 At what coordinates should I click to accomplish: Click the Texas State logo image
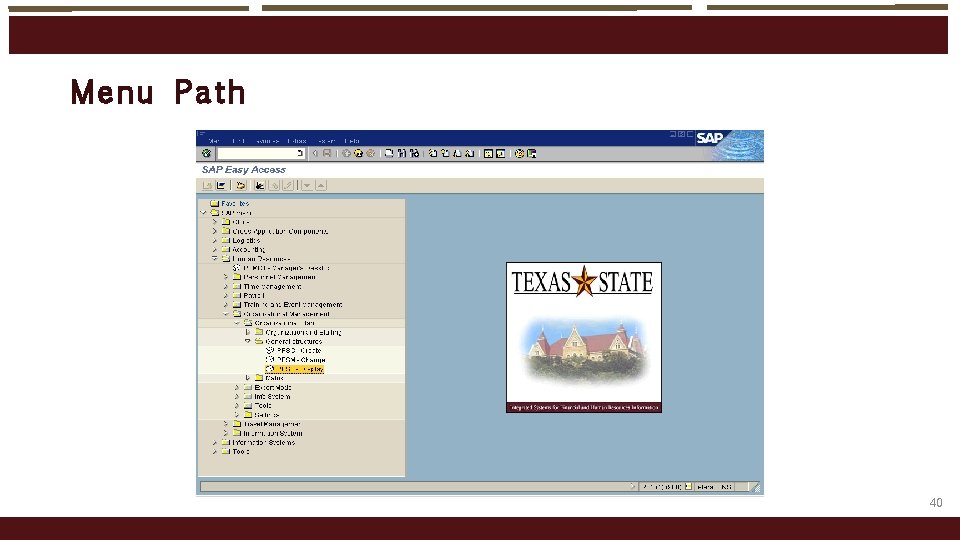pos(583,337)
